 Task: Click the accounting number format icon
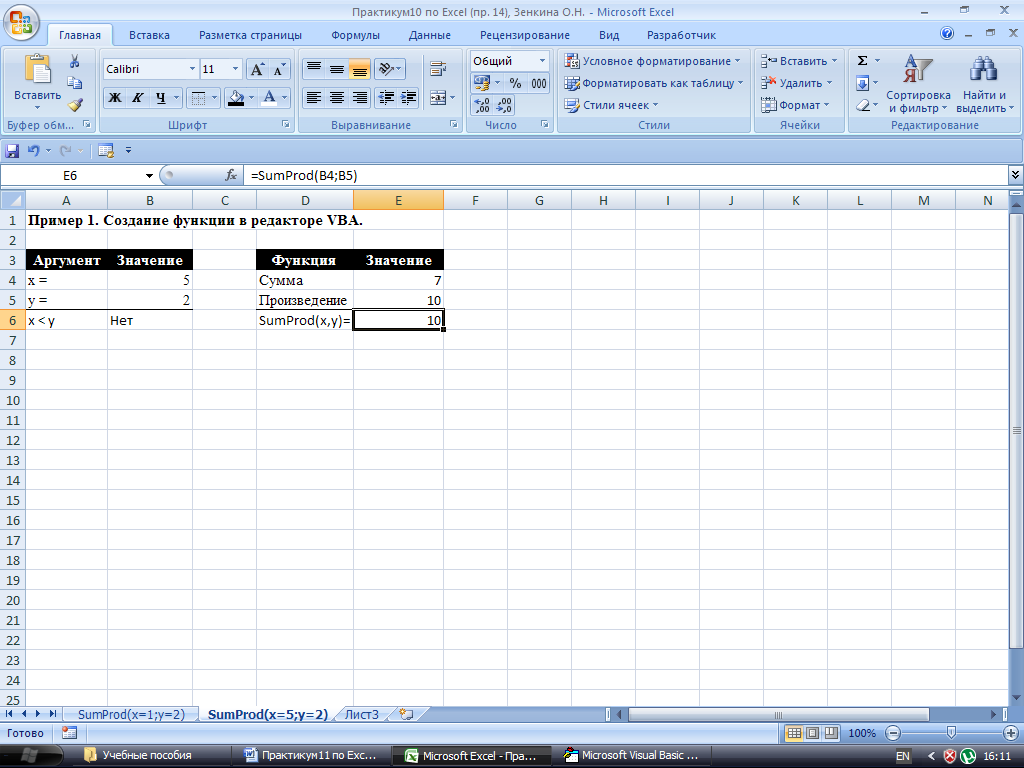(x=481, y=83)
